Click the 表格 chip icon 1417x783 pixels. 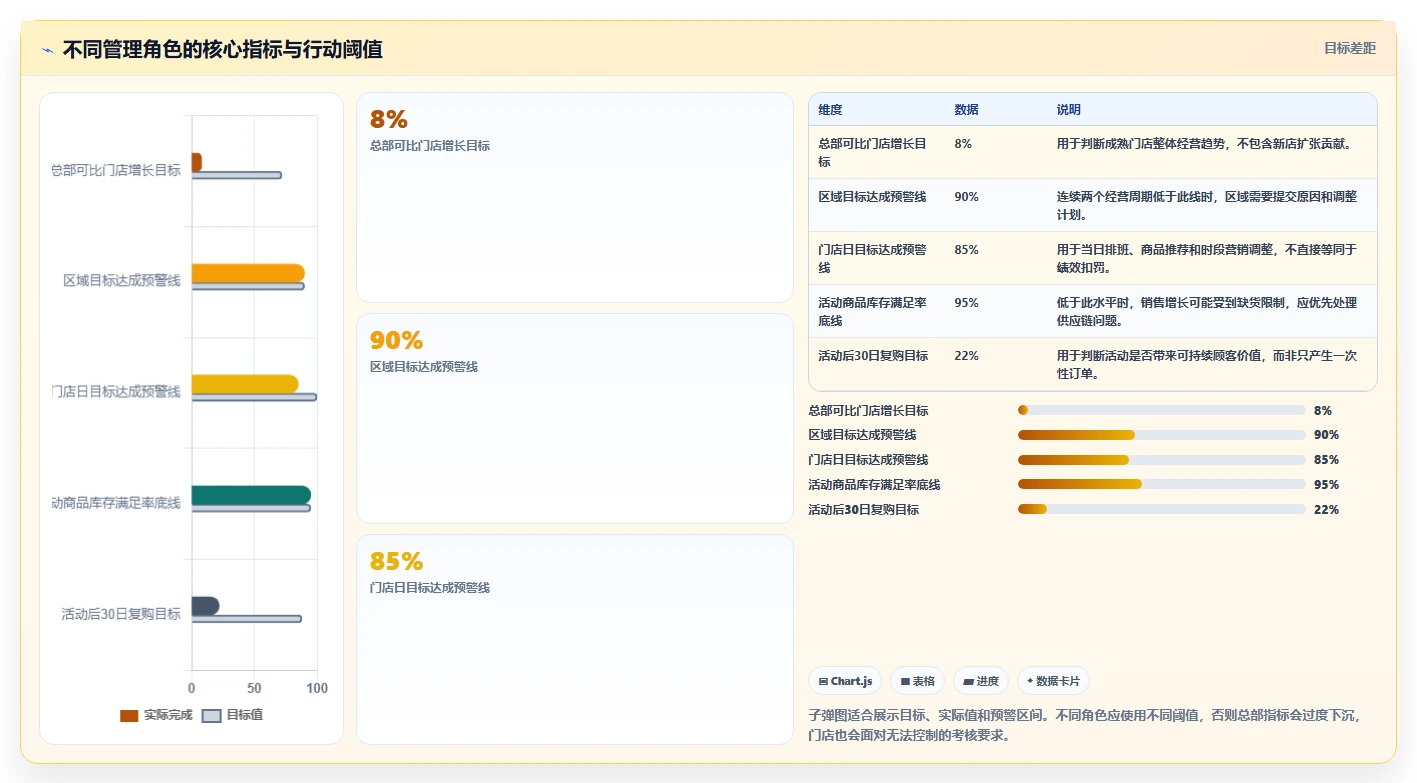point(905,681)
